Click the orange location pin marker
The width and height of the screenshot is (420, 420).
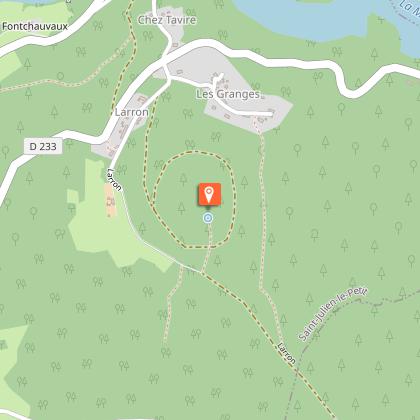pos(209,194)
